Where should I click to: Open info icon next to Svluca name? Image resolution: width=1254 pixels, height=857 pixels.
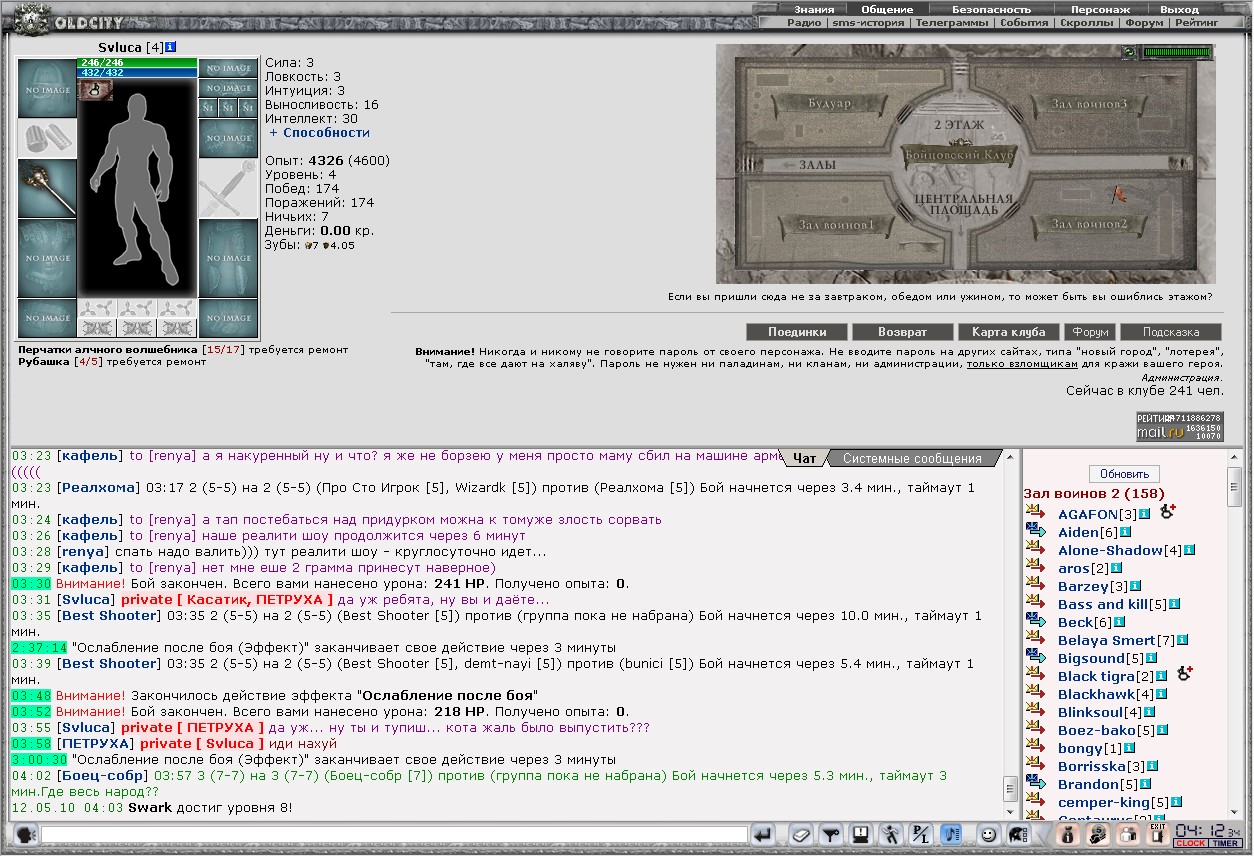coord(171,47)
